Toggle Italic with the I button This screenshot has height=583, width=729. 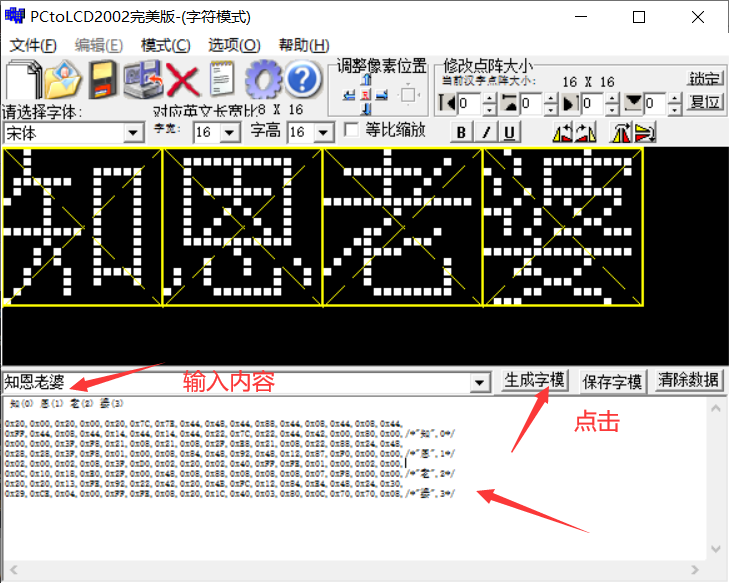click(486, 132)
